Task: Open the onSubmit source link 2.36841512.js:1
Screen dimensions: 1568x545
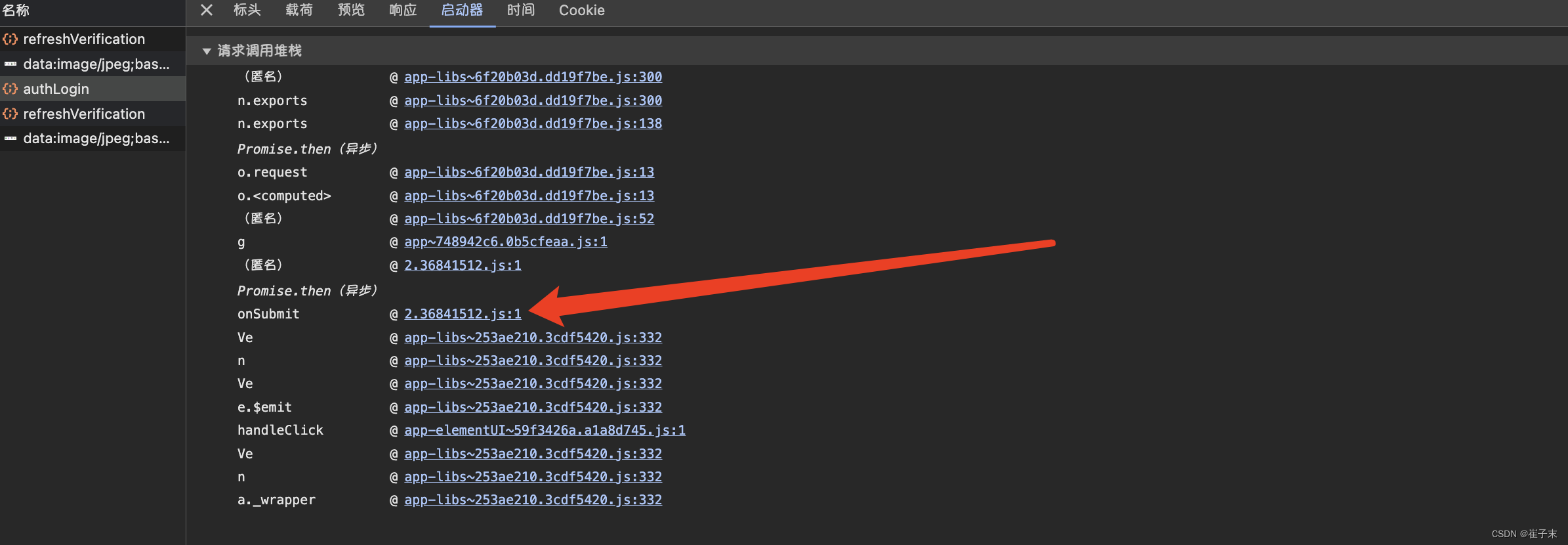Action: click(x=463, y=314)
